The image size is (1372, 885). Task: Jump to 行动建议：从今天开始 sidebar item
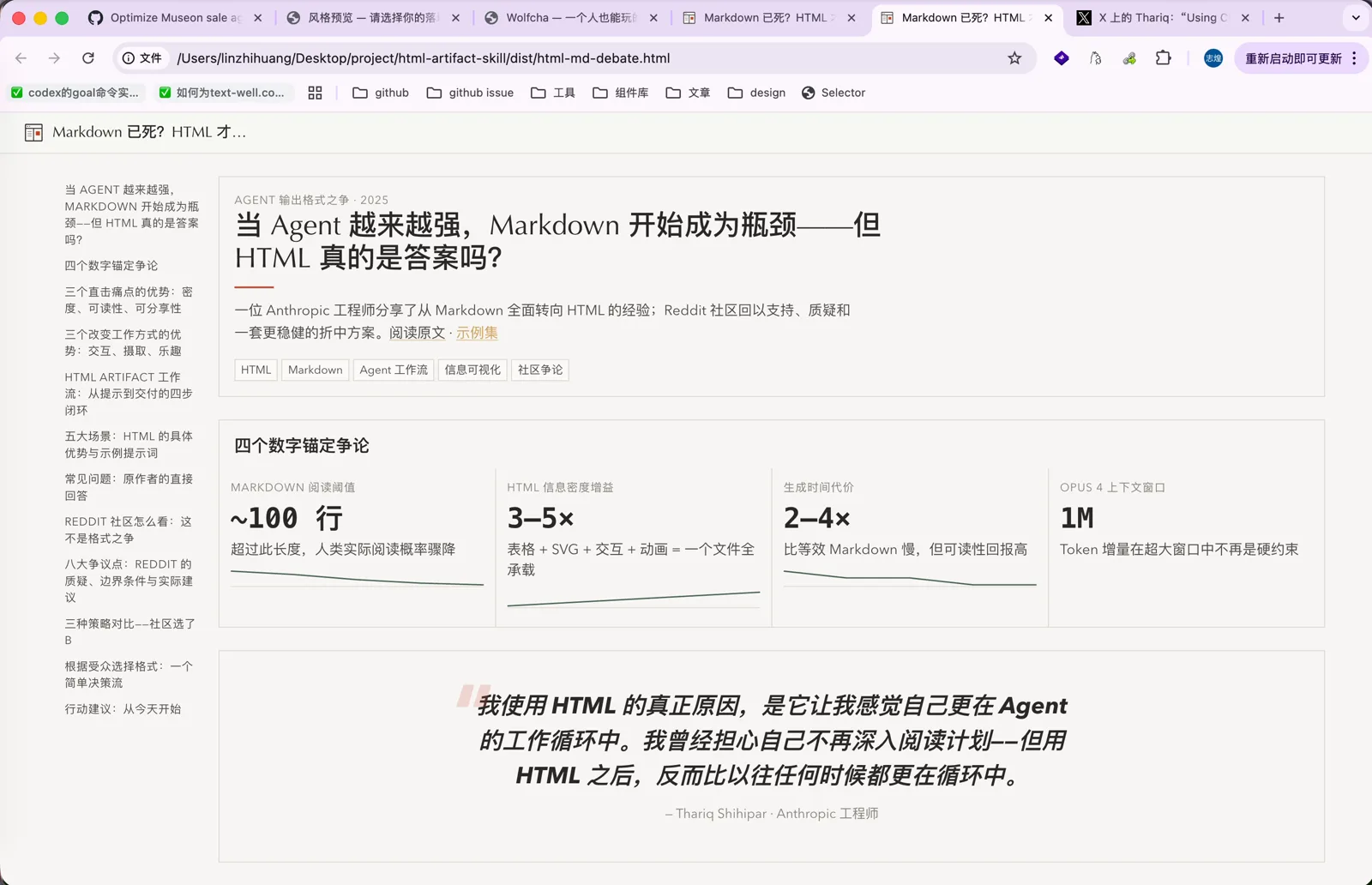pyautogui.click(x=123, y=709)
